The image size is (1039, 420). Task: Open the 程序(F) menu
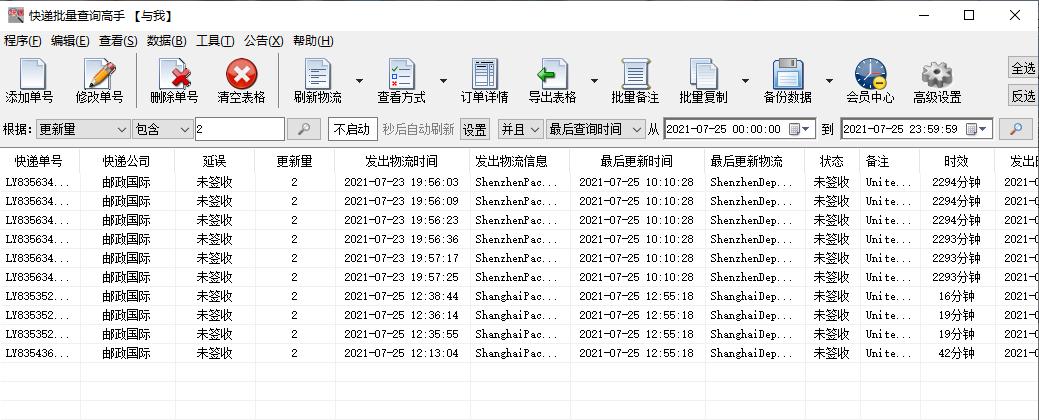(x=23, y=41)
